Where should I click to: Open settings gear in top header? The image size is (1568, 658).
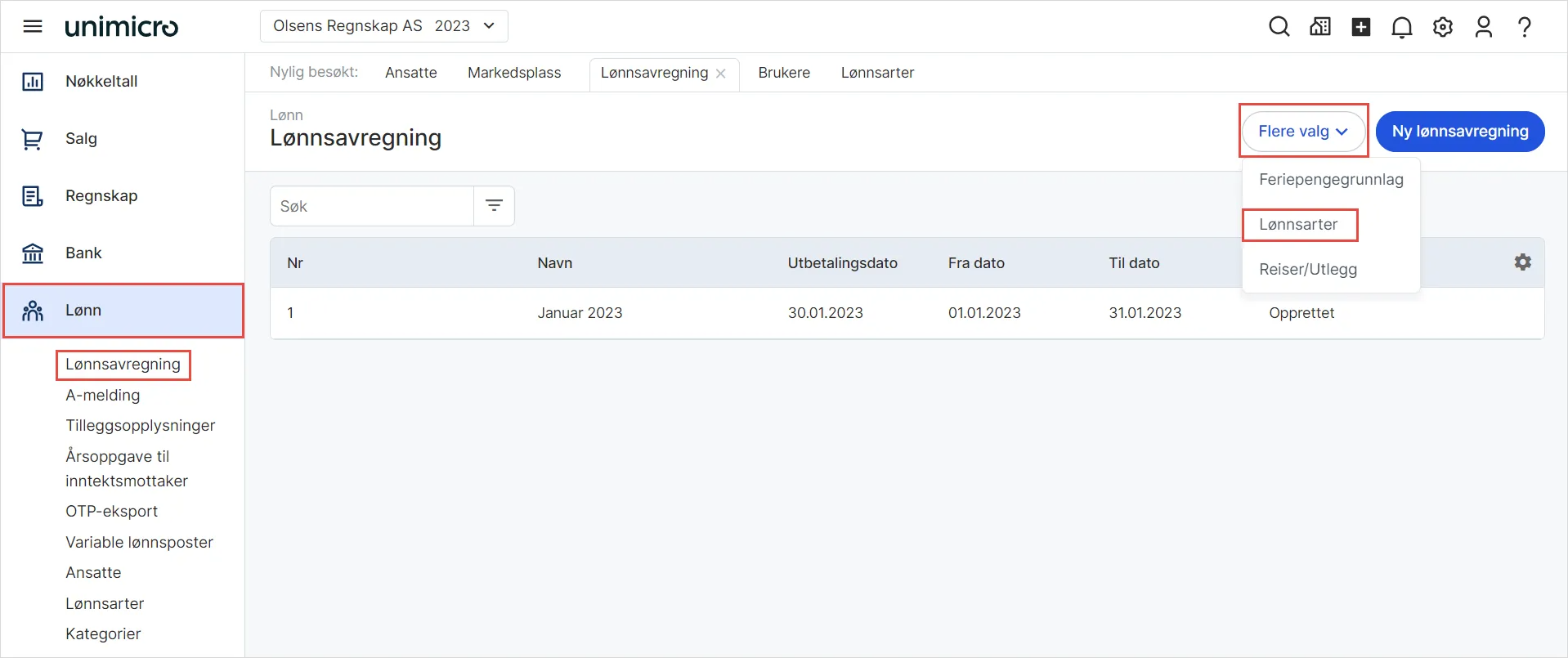(1443, 27)
